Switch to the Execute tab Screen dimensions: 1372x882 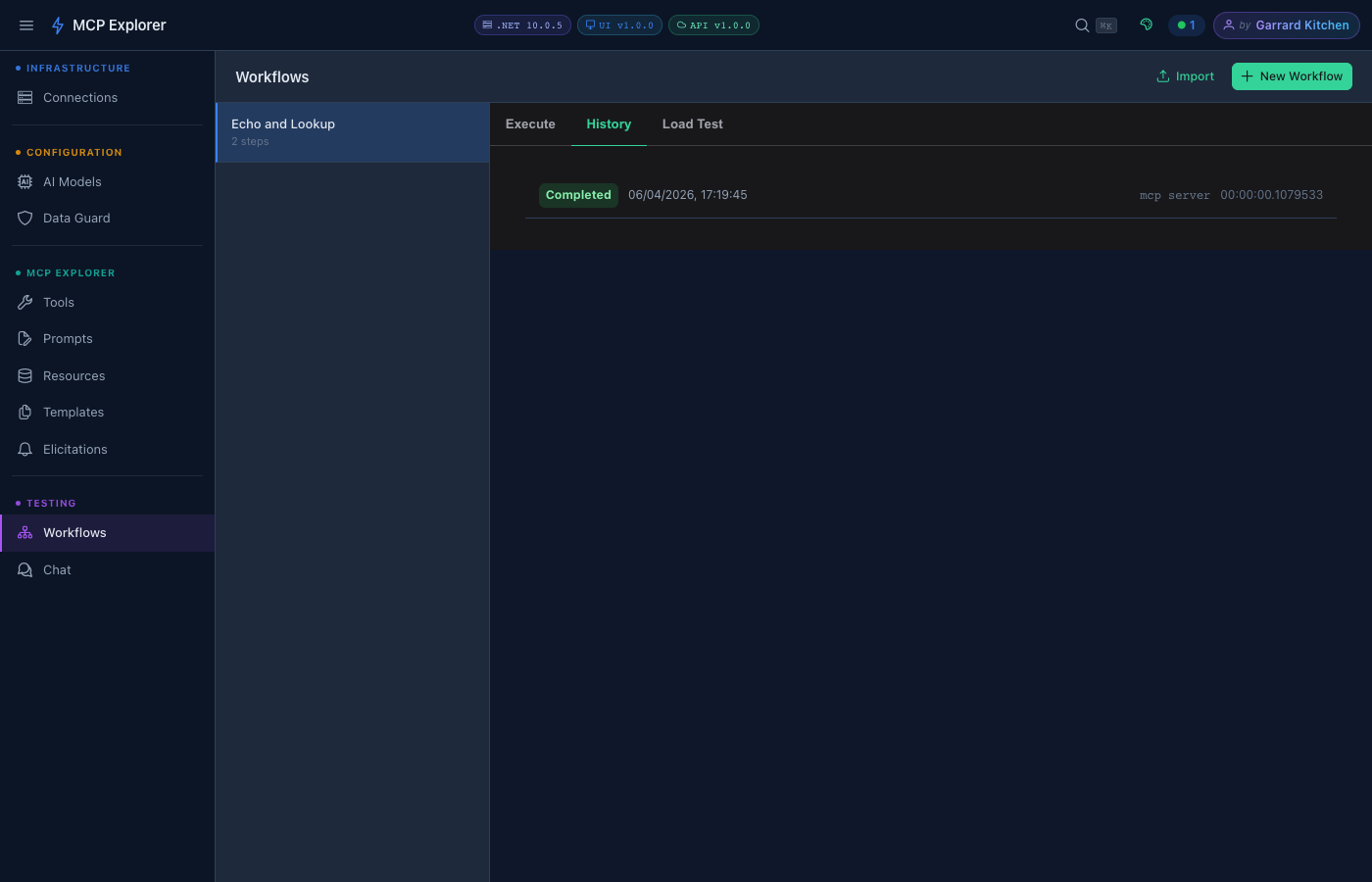[x=530, y=123]
